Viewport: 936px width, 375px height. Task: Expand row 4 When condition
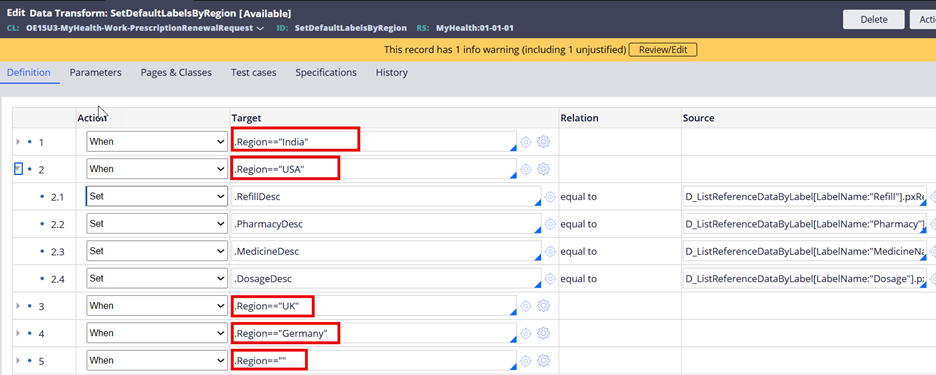[18, 333]
